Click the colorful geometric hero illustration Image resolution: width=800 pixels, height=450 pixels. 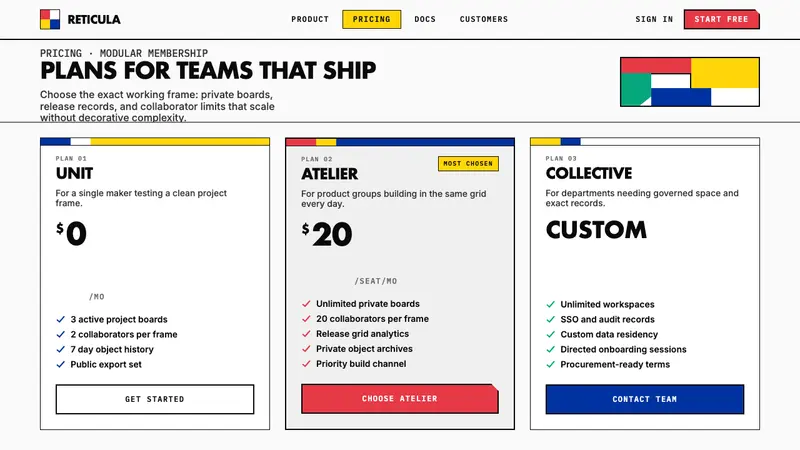tap(690, 82)
